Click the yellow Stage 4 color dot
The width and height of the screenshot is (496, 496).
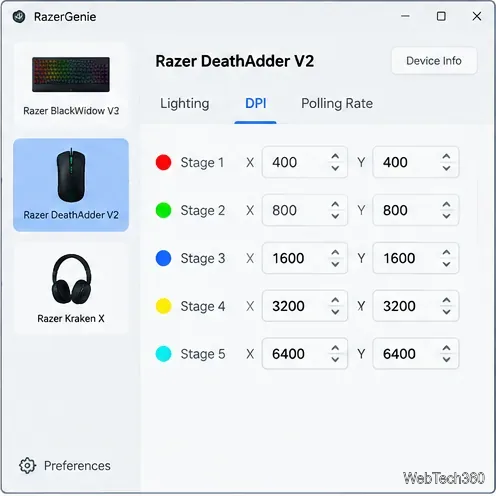pos(163,306)
